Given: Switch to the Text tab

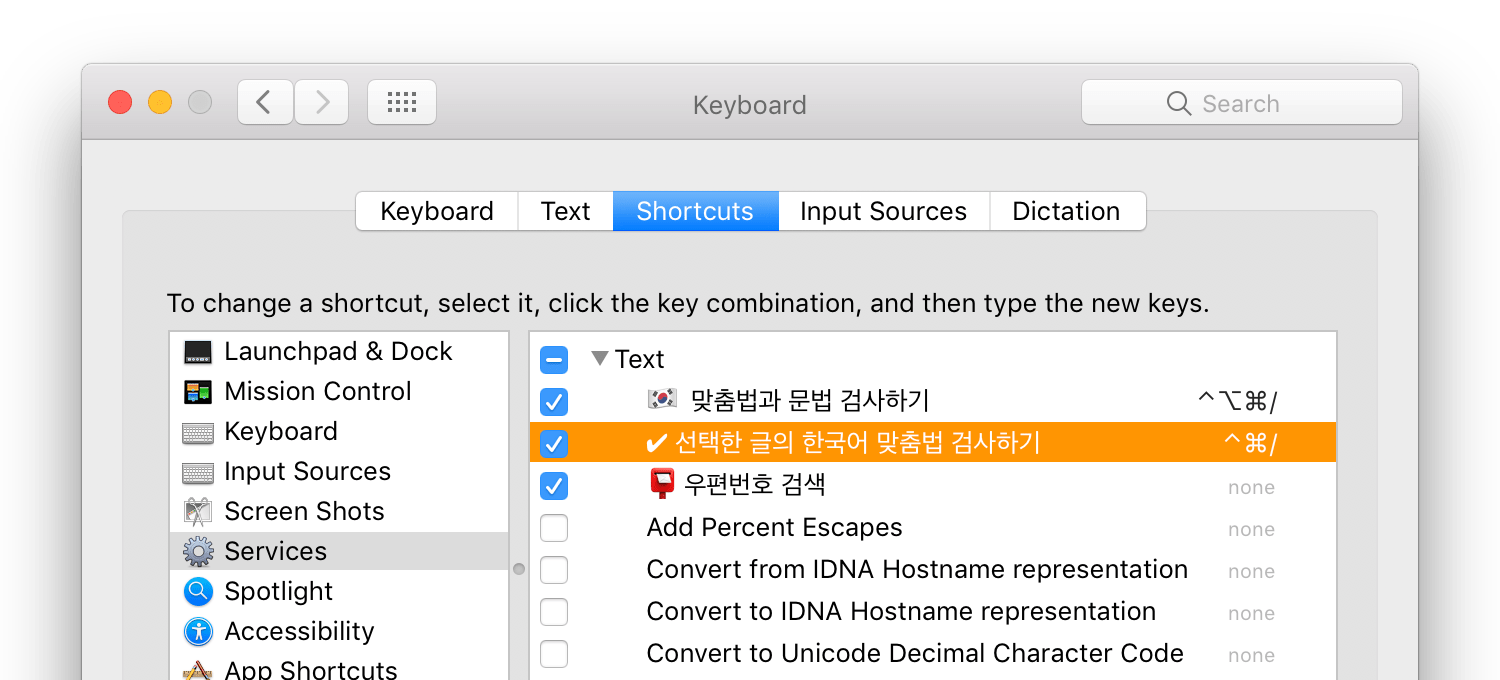Looking at the screenshot, I should (566, 211).
